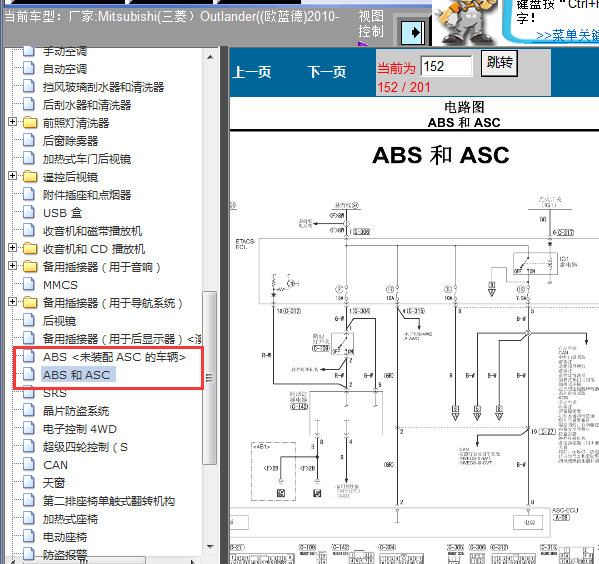Open the SRS tree entry

click(55, 393)
